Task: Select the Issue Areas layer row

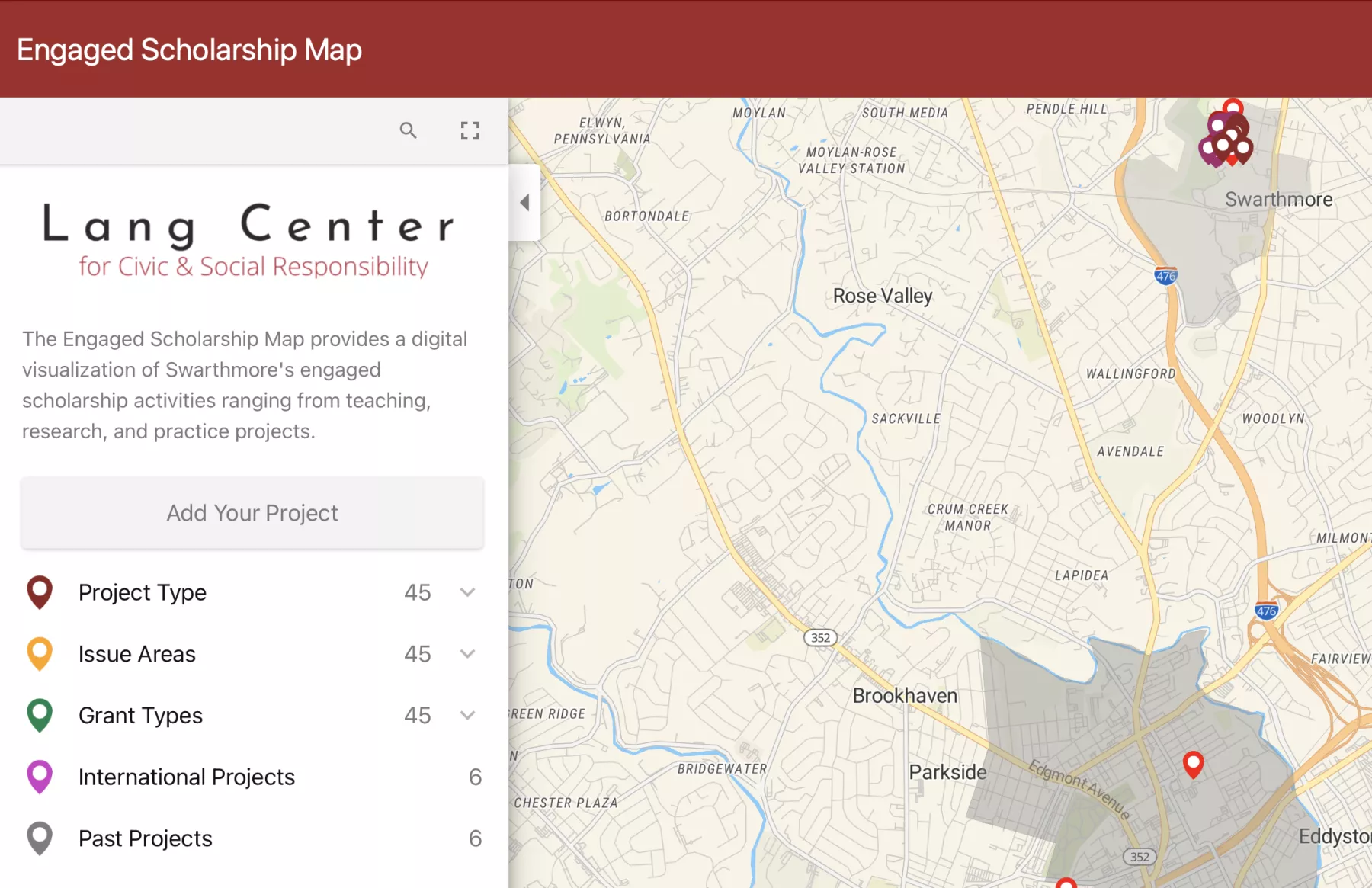Action: (252, 654)
